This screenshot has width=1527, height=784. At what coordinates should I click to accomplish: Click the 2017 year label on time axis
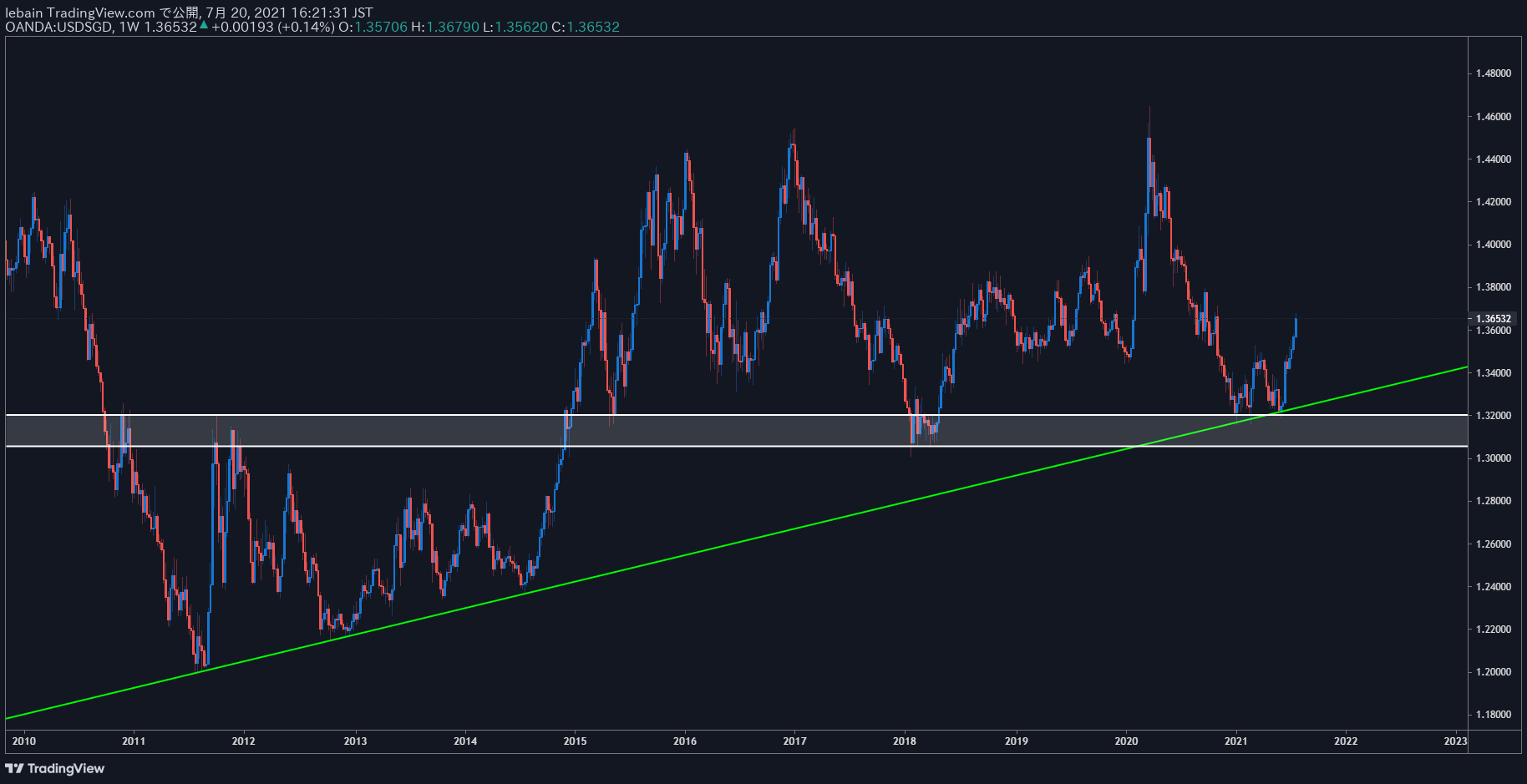pyautogui.click(x=795, y=741)
